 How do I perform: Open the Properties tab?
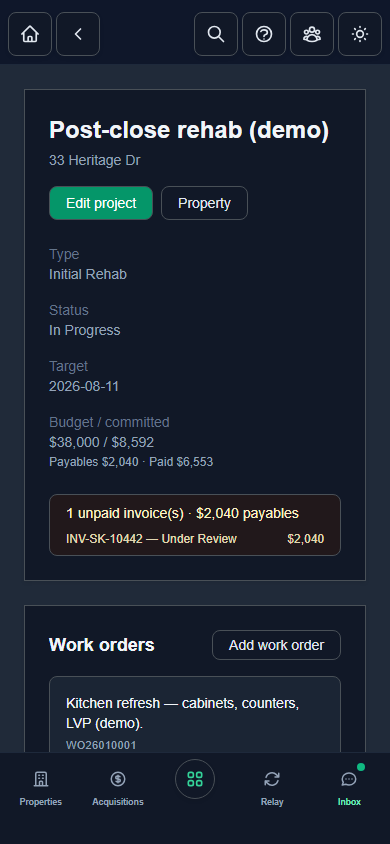tap(41, 788)
